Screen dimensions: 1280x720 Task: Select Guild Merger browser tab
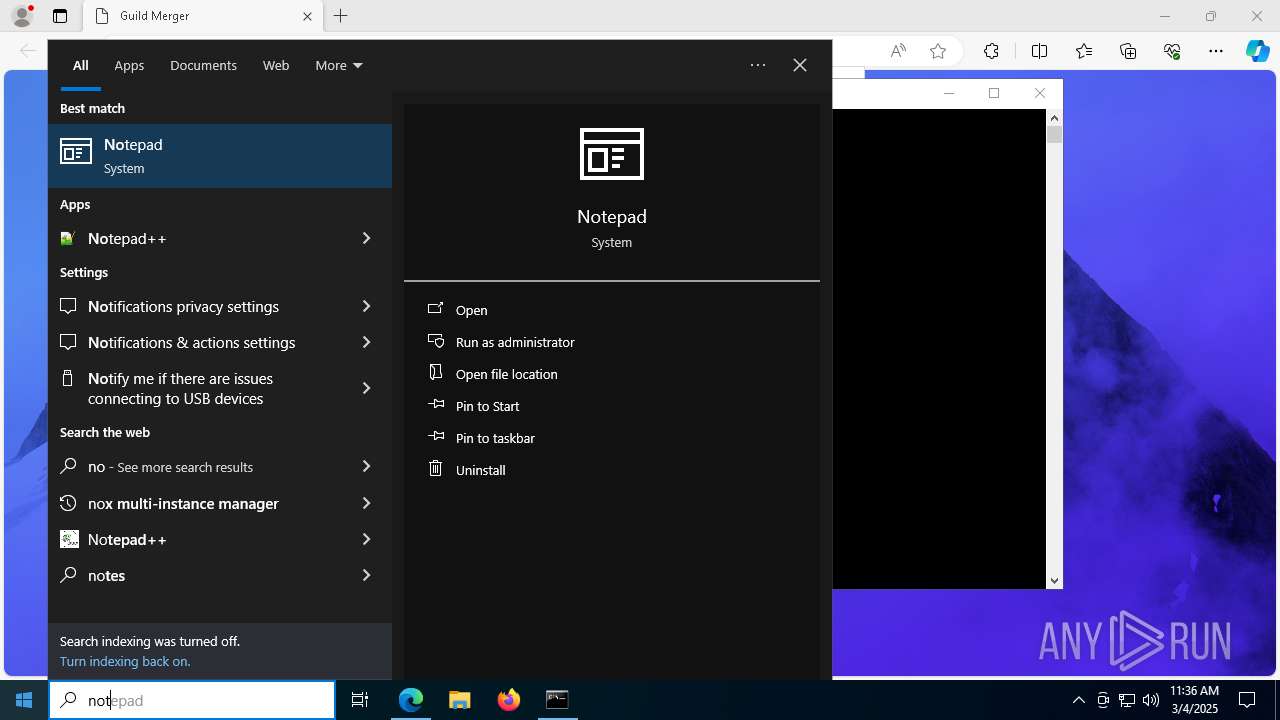coord(202,16)
